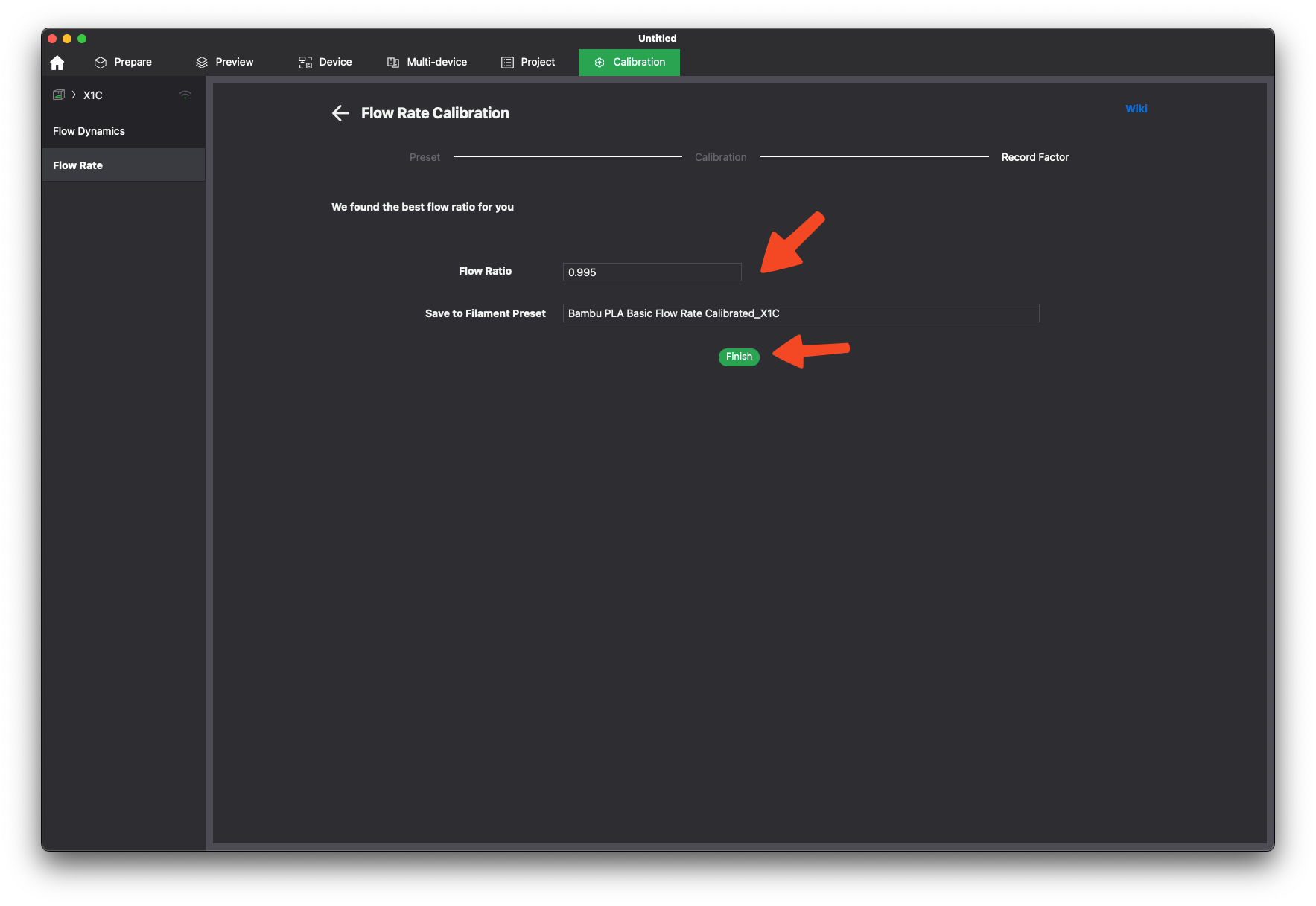Open the Preview tab
Screen dimensions: 1316x906
click(224, 62)
